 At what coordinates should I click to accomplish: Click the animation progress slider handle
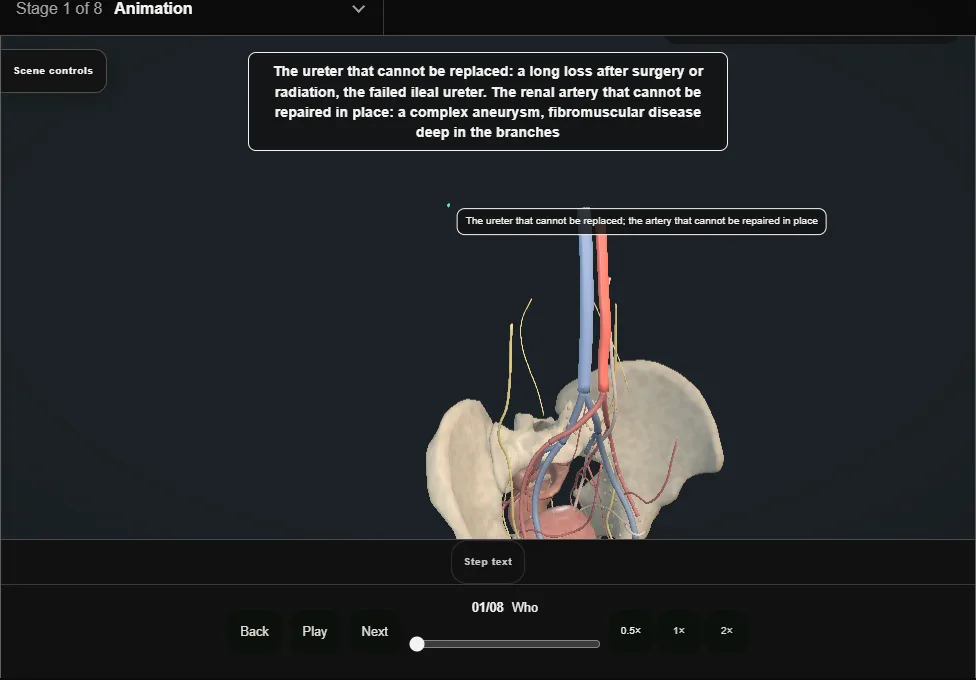pos(417,644)
